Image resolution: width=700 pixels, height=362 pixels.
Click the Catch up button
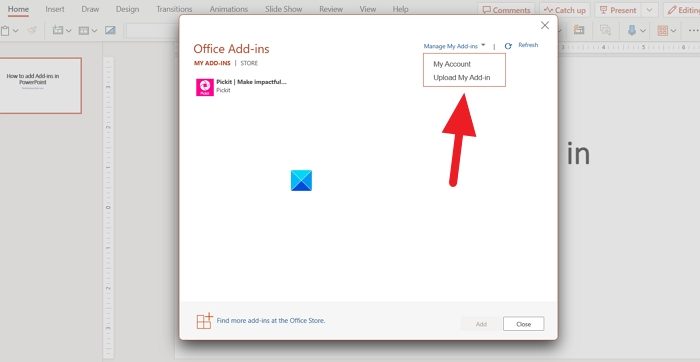565,10
